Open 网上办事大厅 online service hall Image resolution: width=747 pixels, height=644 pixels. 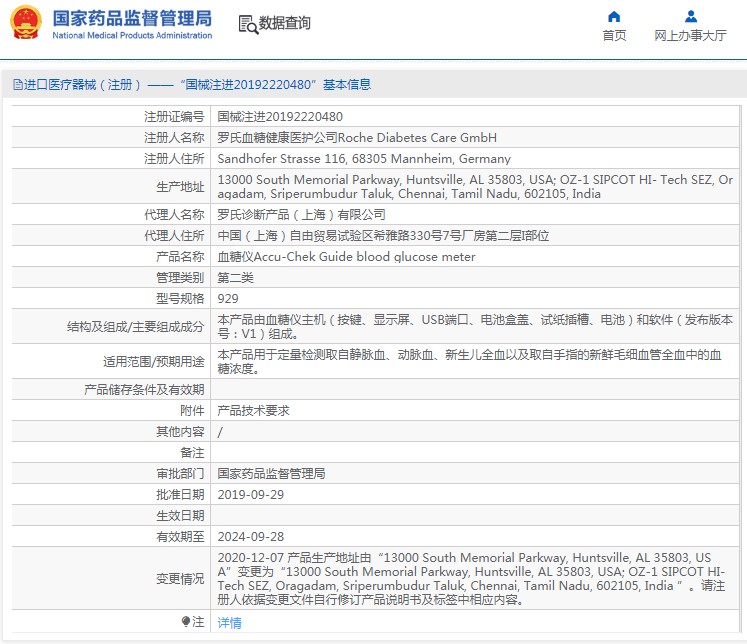pos(690,35)
